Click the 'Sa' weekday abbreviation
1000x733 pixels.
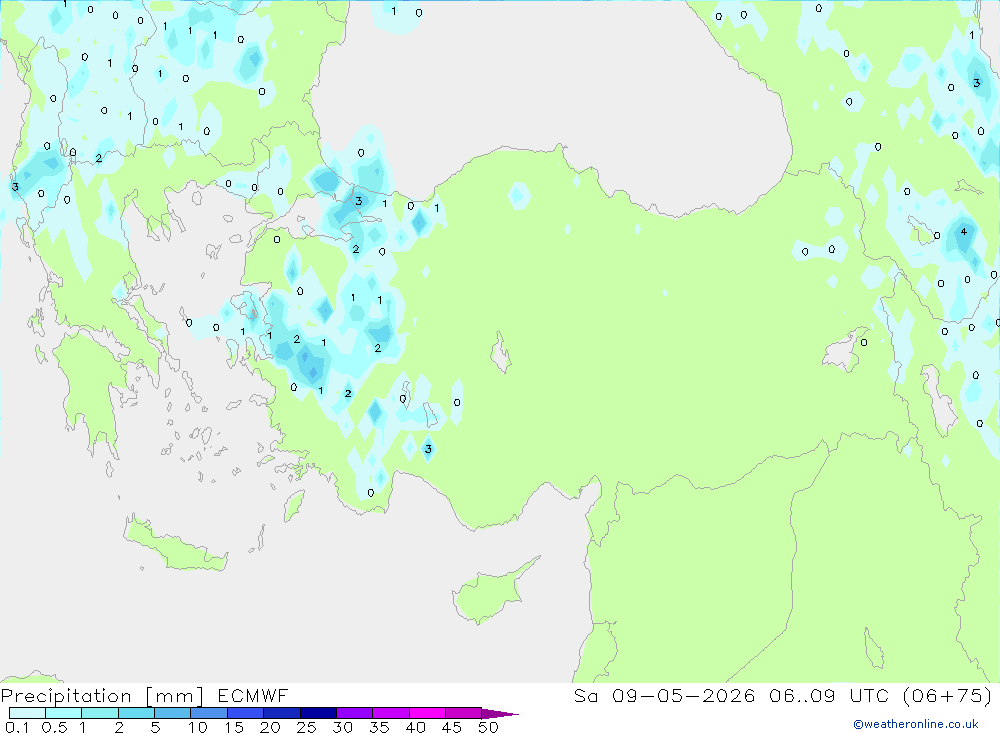pos(586,695)
